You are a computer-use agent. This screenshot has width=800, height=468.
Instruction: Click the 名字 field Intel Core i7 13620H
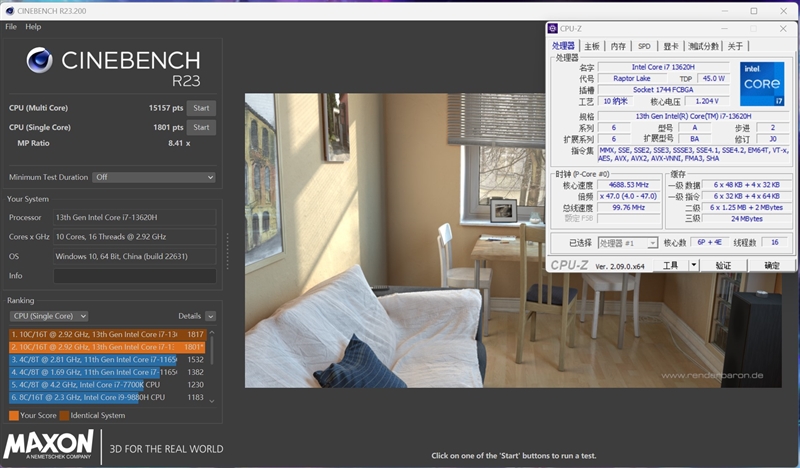(x=663, y=67)
